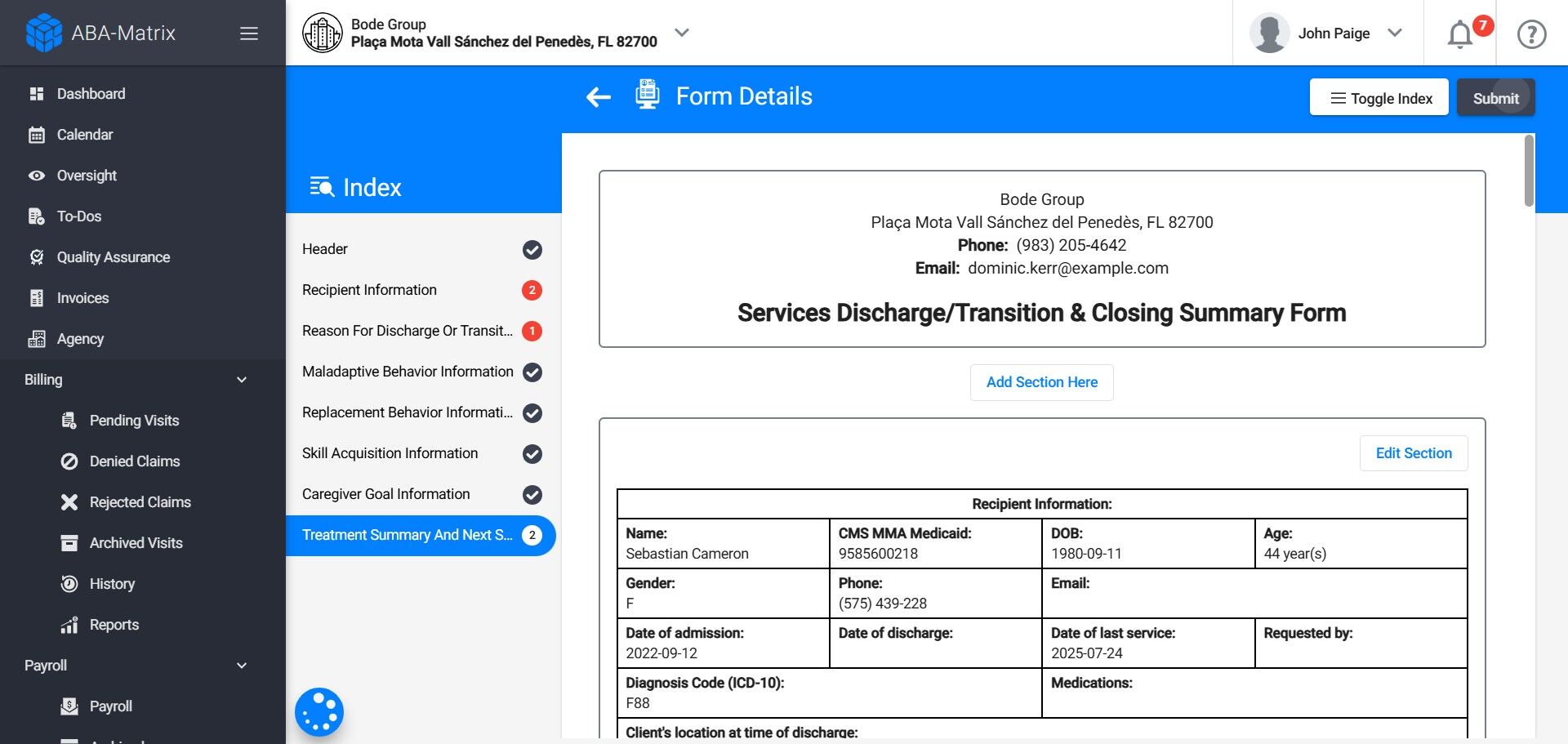This screenshot has width=1568, height=744.
Task: Click the Payroll money icon
Action: (69, 706)
